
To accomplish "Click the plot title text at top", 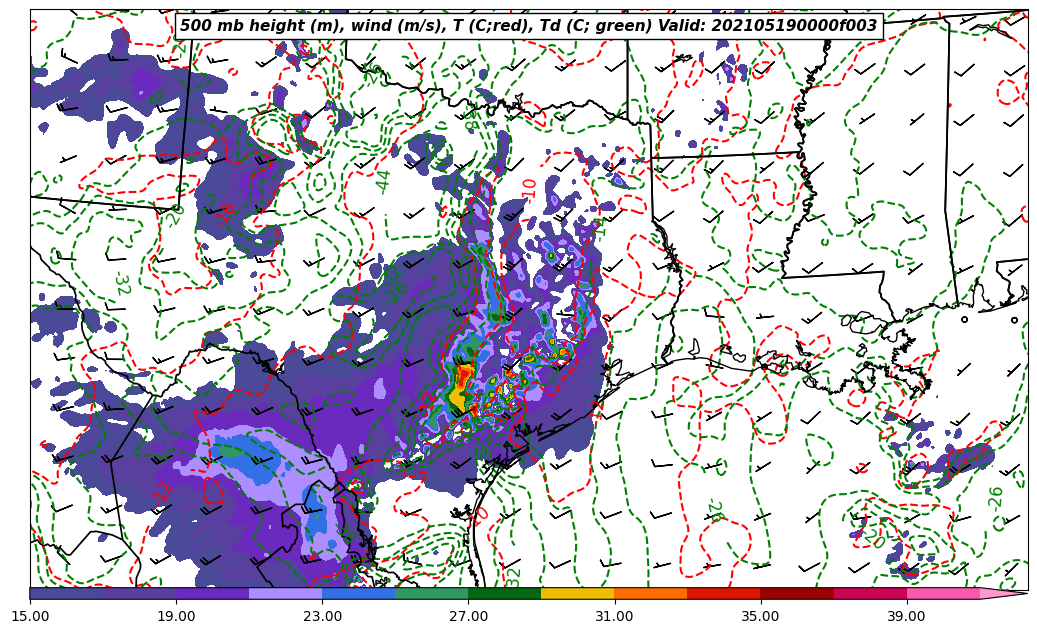I will pyautogui.click(x=528, y=26).
